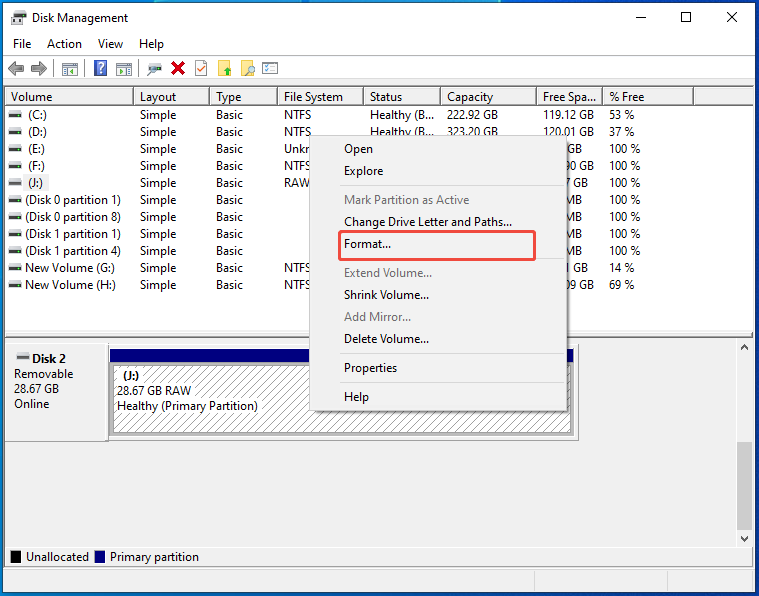Click the Forward arrow toolbar icon
The height and width of the screenshot is (596, 759).
tap(39, 68)
